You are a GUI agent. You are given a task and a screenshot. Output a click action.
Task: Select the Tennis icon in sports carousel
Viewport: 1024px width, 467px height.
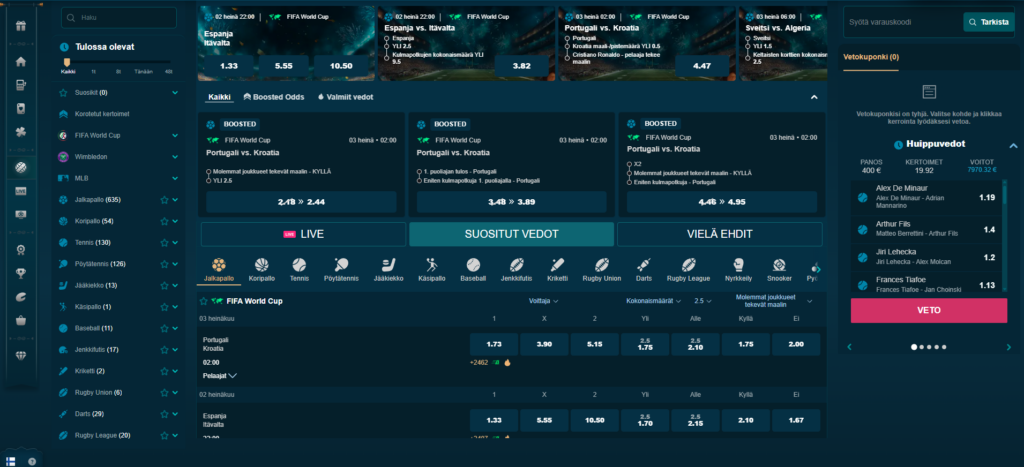[x=299, y=265]
